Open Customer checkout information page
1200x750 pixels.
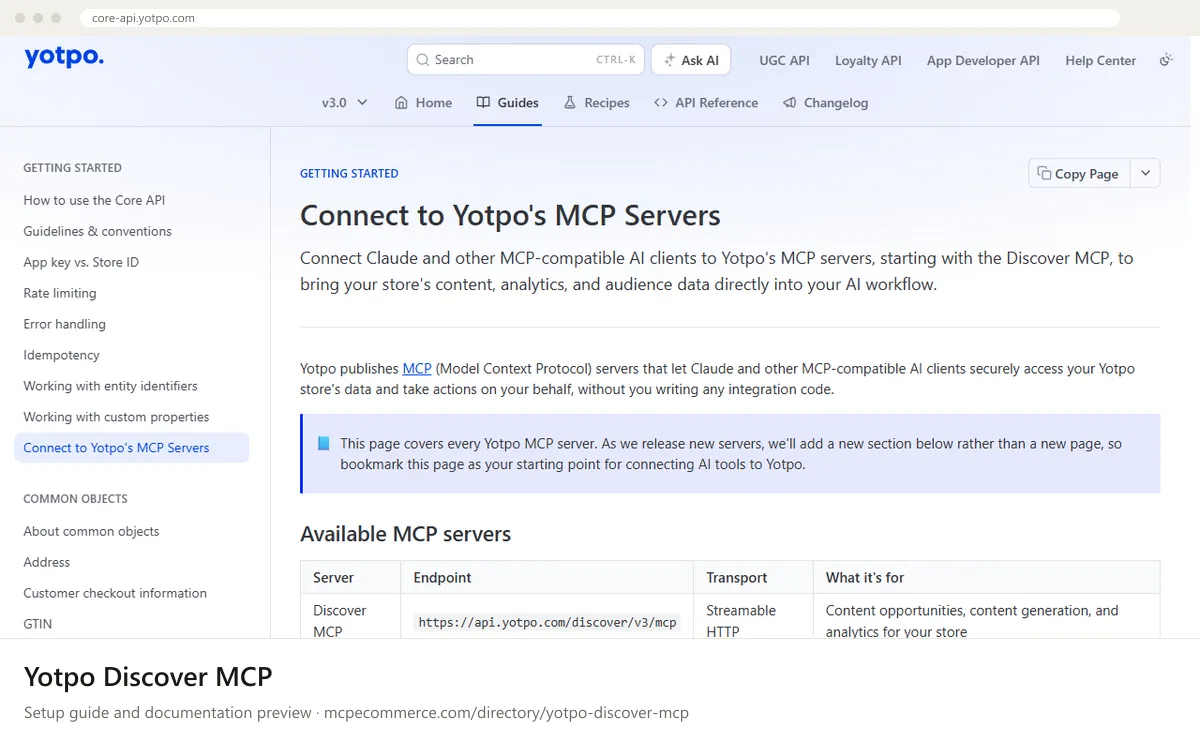coord(115,593)
